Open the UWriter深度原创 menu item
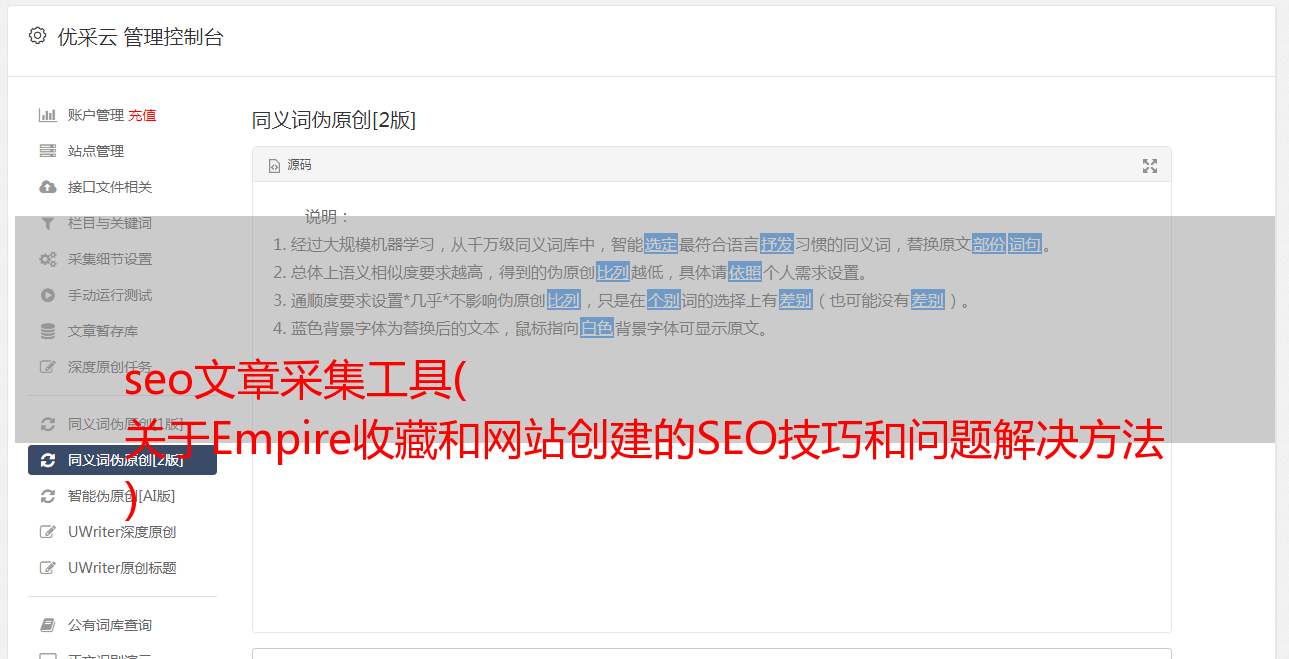Screen dimensions: 1289x659 (122, 532)
